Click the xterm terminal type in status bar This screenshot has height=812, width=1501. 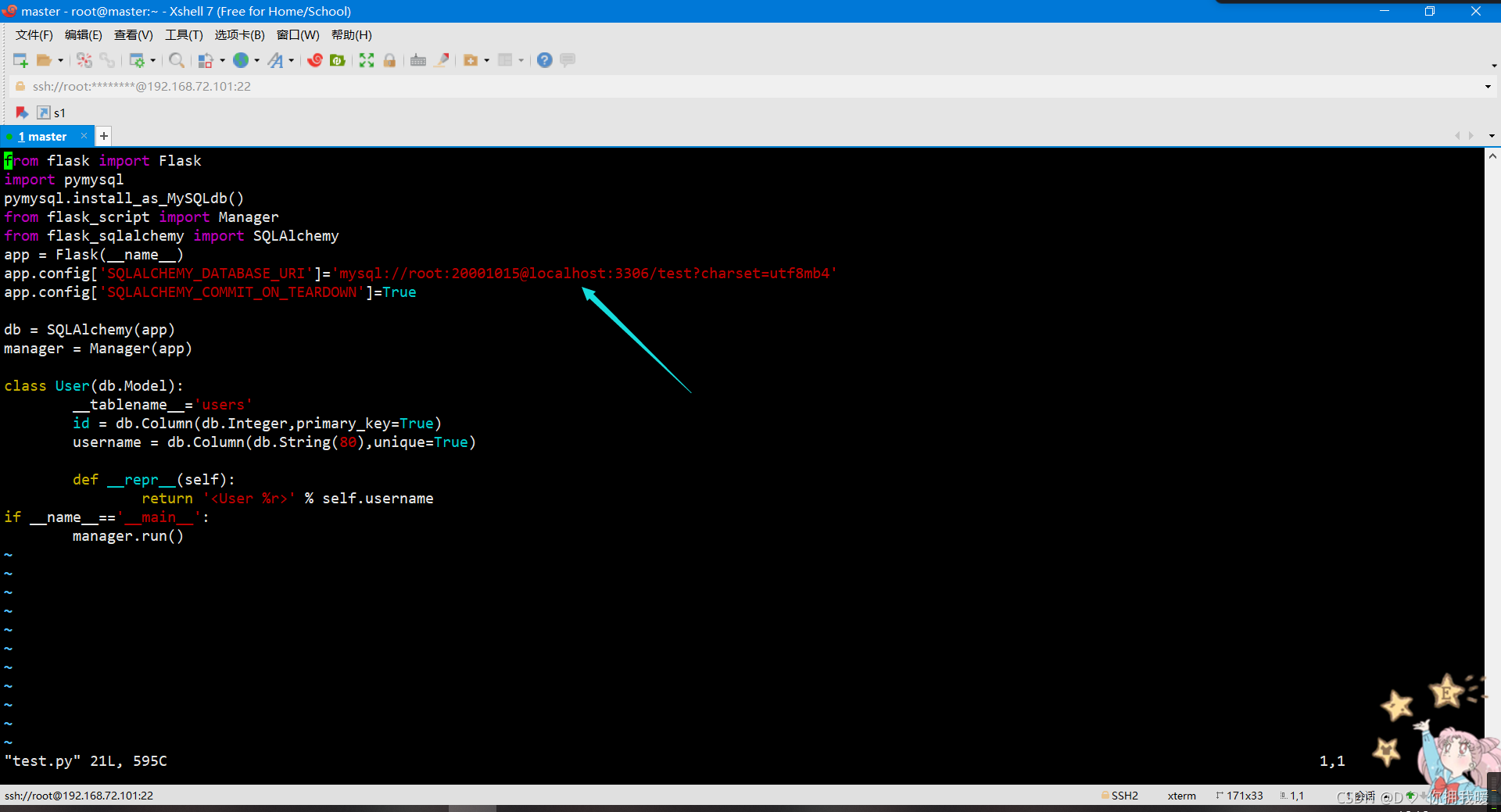click(1181, 796)
